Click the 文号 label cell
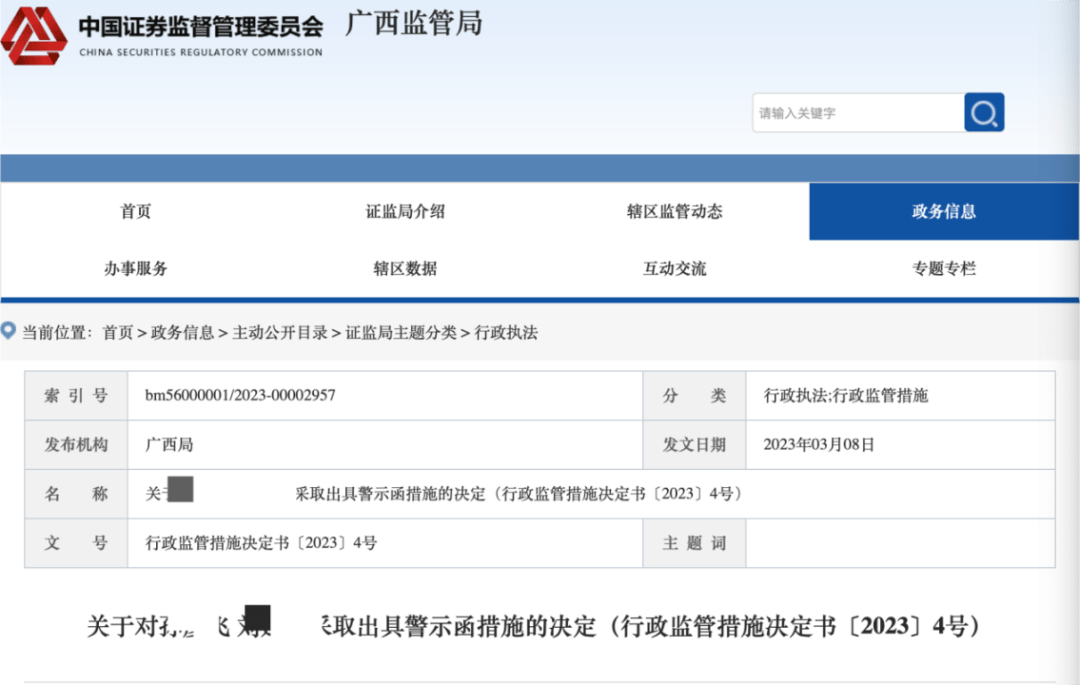Image resolution: width=1080 pixels, height=685 pixels. click(x=76, y=543)
